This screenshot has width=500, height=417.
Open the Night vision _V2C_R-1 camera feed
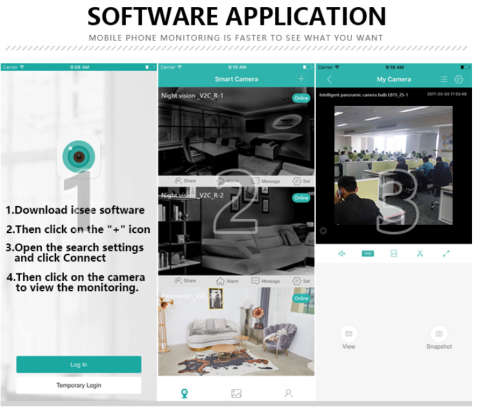(236, 131)
